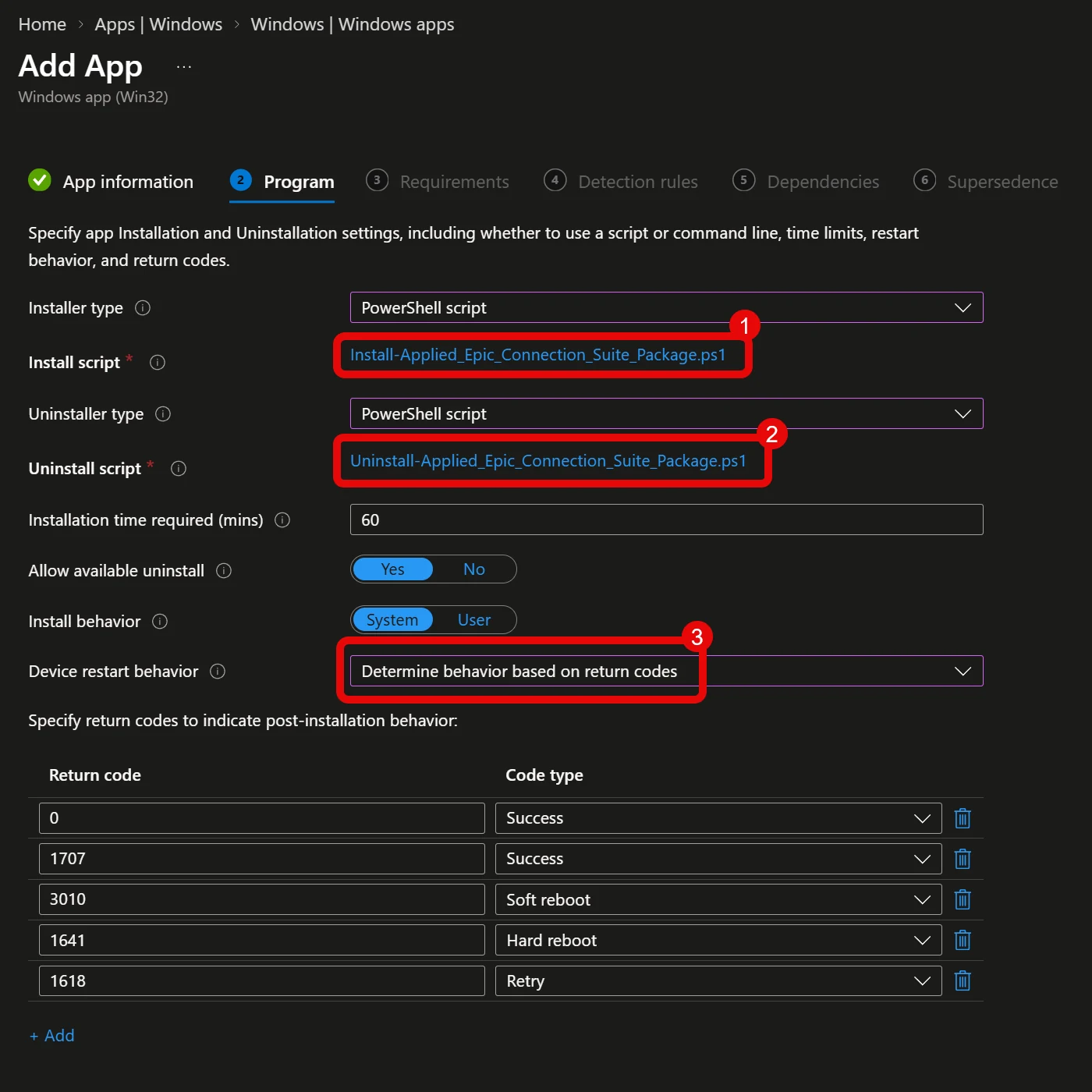Expand the Device restart behavior dropdown
The height and width of the screenshot is (1092, 1092).
coord(667,671)
